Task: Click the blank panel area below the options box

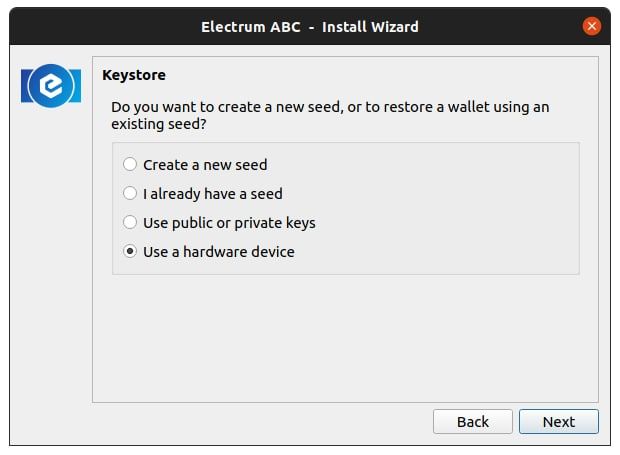Action: tap(345, 340)
